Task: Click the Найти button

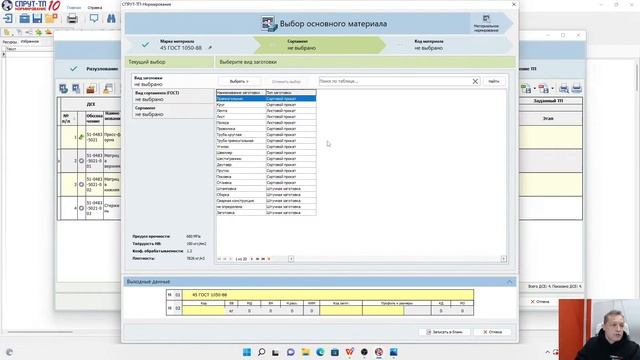Action: pyautogui.click(x=493, y=81)
